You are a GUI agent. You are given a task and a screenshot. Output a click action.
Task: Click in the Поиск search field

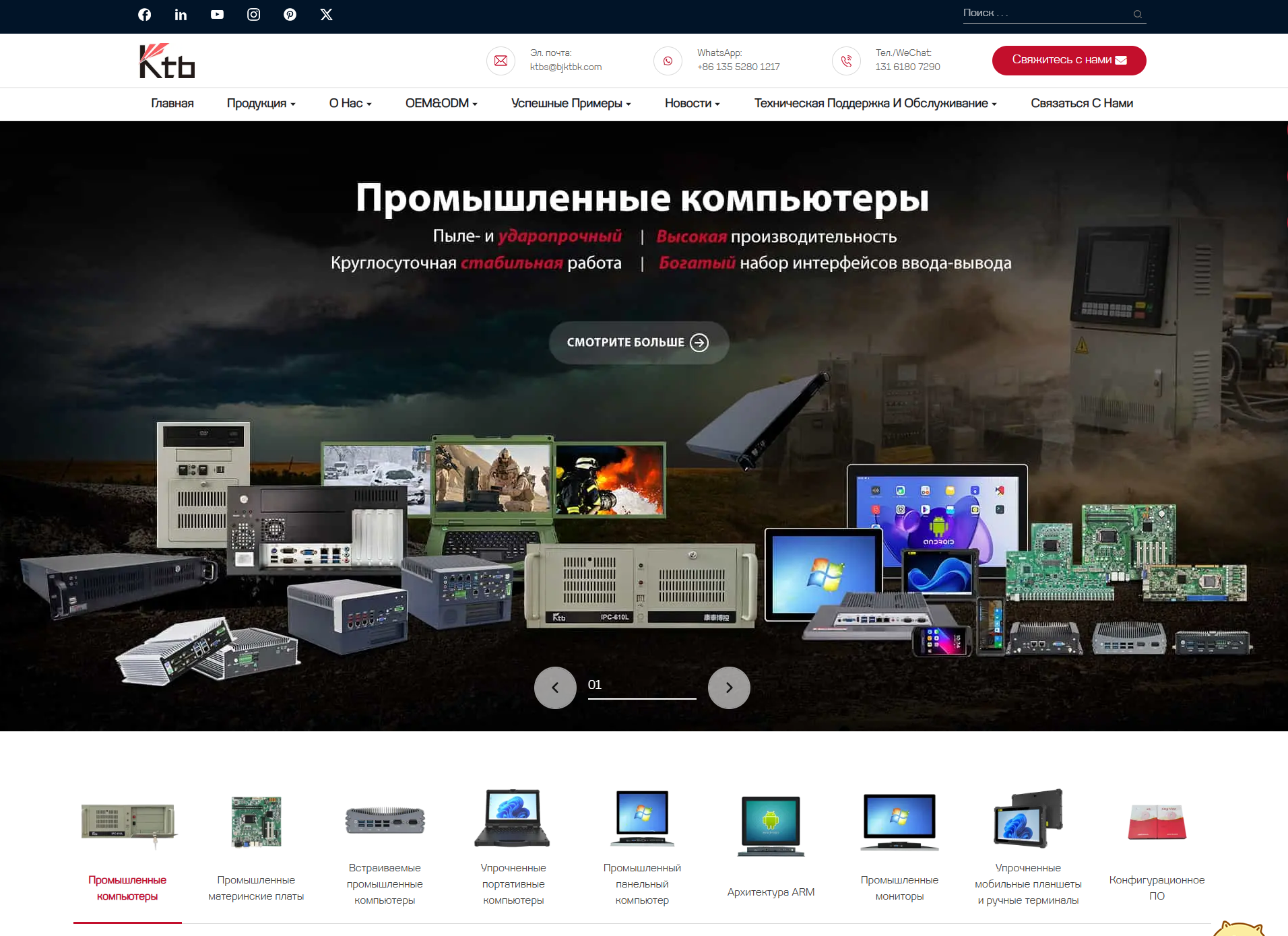[1044, 13]
